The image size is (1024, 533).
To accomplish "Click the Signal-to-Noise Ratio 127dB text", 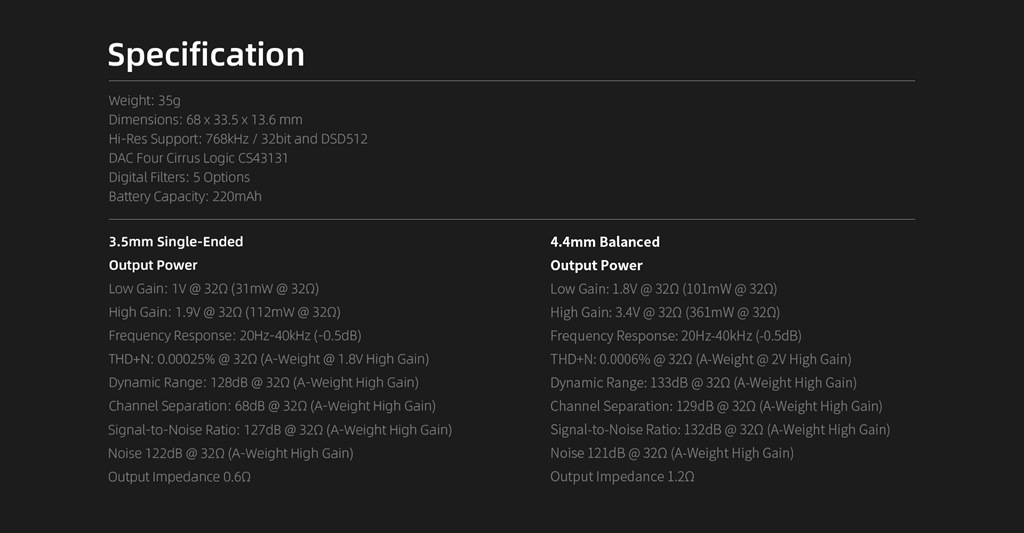I will 280,430.
